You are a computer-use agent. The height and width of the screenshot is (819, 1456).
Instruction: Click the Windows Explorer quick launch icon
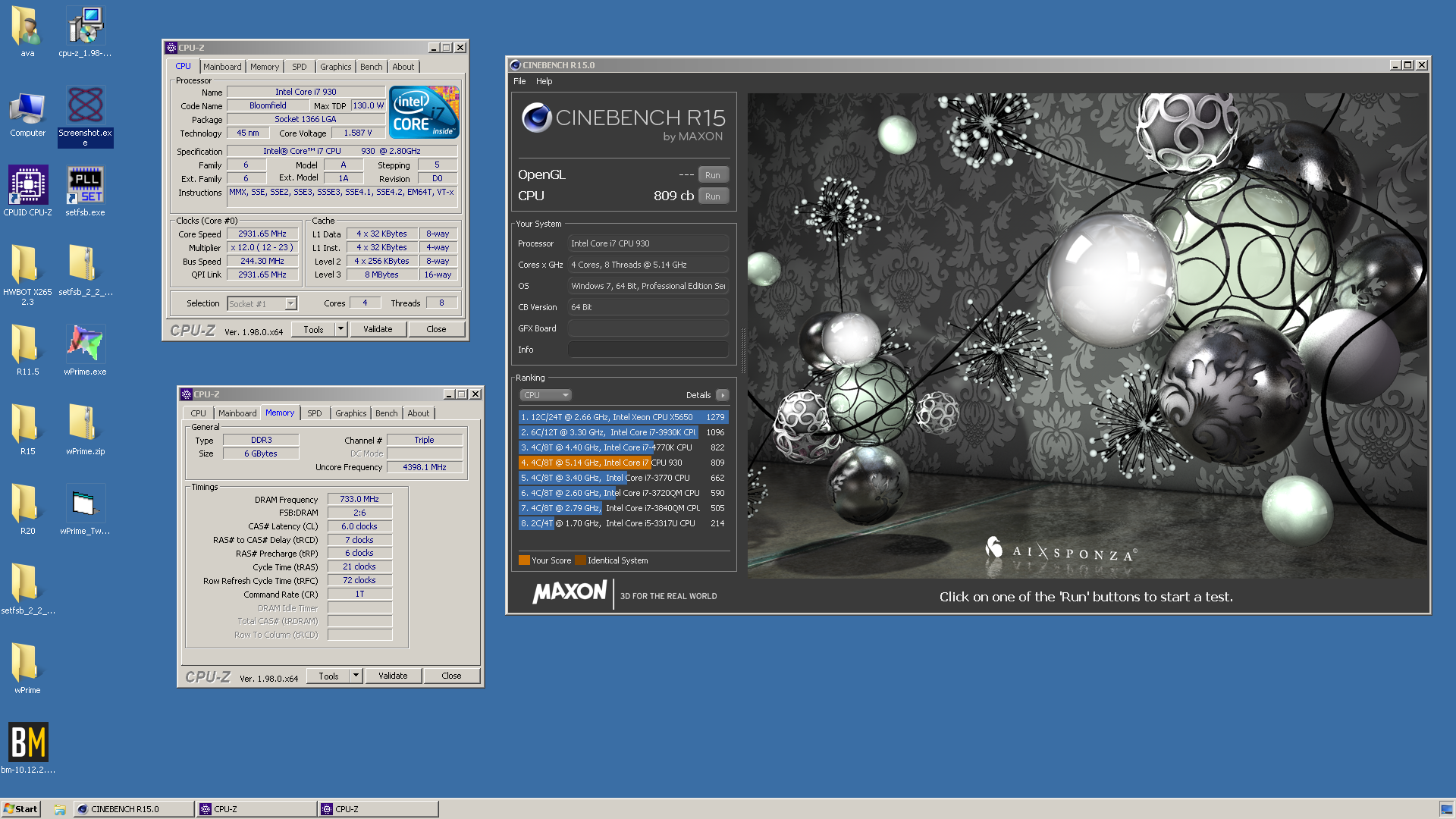(x=60, y=809)
